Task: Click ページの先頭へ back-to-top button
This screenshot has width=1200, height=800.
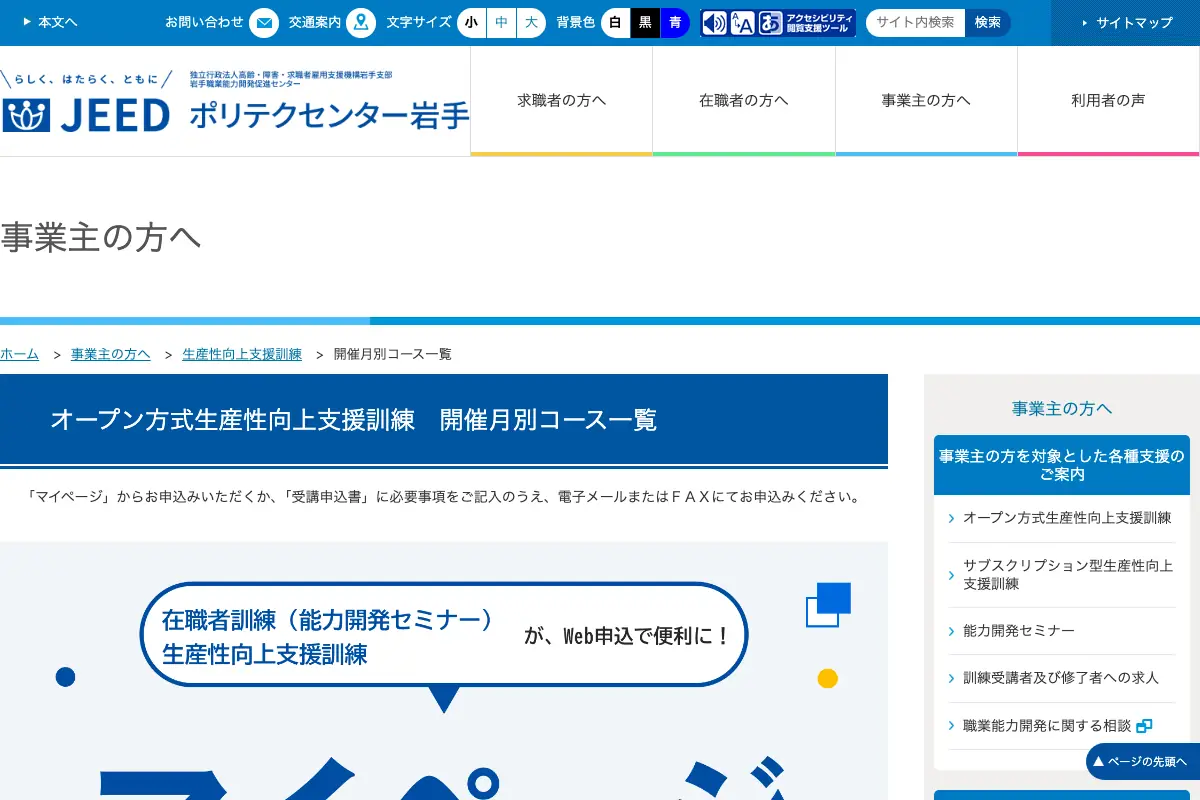Action: [x=1143, y=761]
